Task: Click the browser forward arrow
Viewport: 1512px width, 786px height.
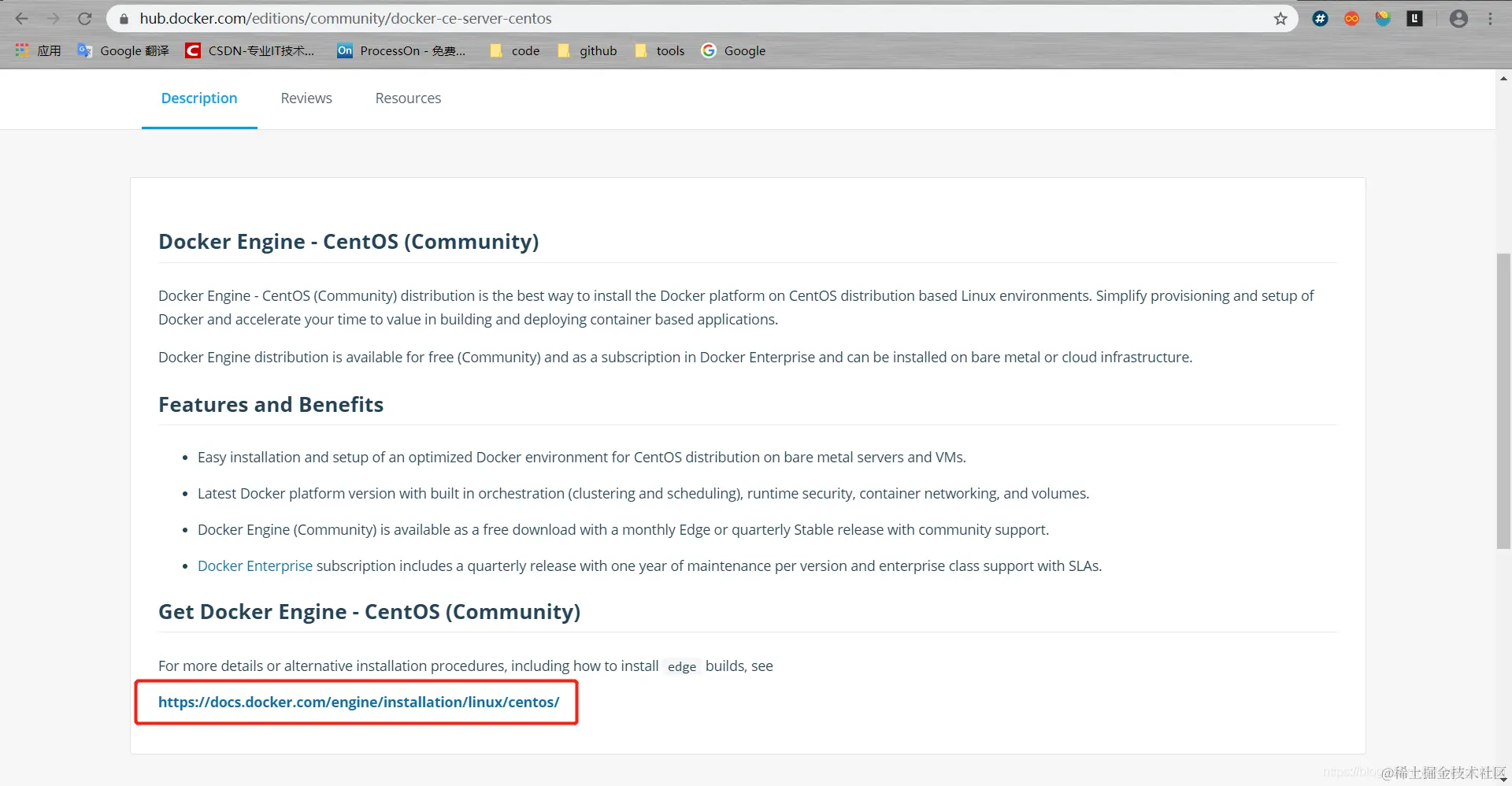Action: pyautogui.click(x=54, y=18)
